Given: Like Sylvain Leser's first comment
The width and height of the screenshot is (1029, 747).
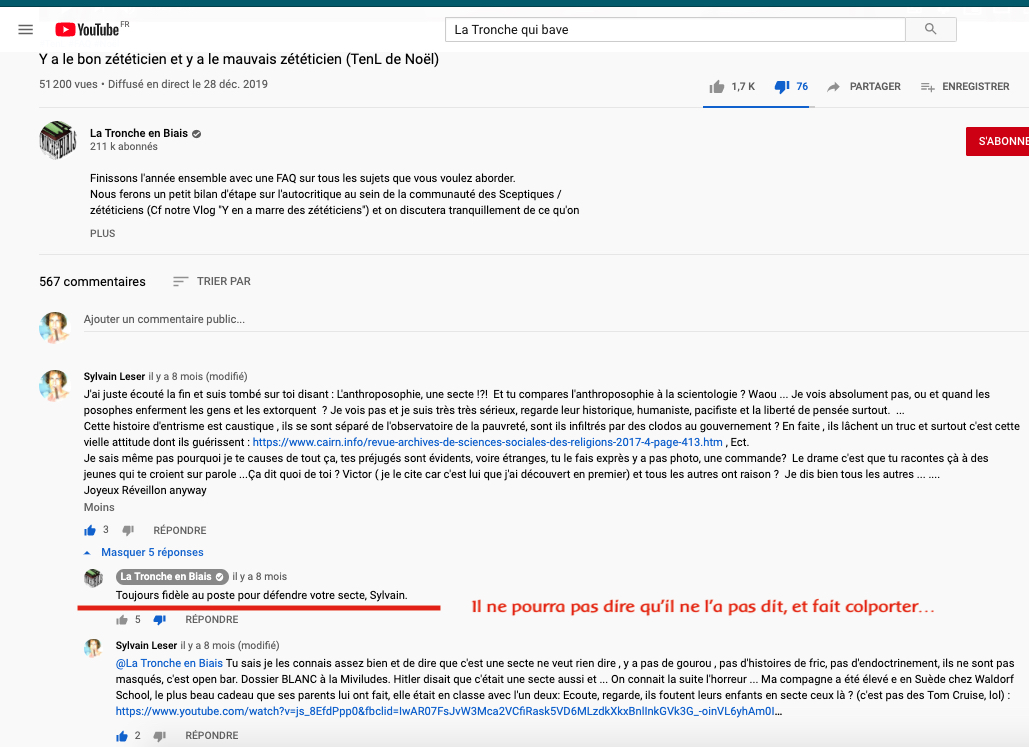Looking at the screenshot, I should (x=90, y=530).
